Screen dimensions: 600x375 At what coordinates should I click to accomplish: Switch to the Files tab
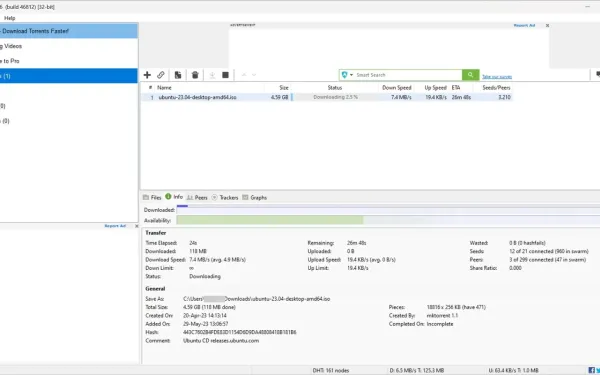152,197
